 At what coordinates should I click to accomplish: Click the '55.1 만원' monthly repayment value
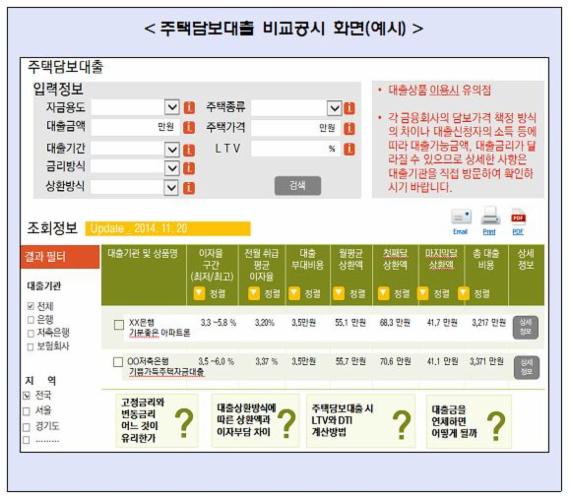[x=350, y=322]
